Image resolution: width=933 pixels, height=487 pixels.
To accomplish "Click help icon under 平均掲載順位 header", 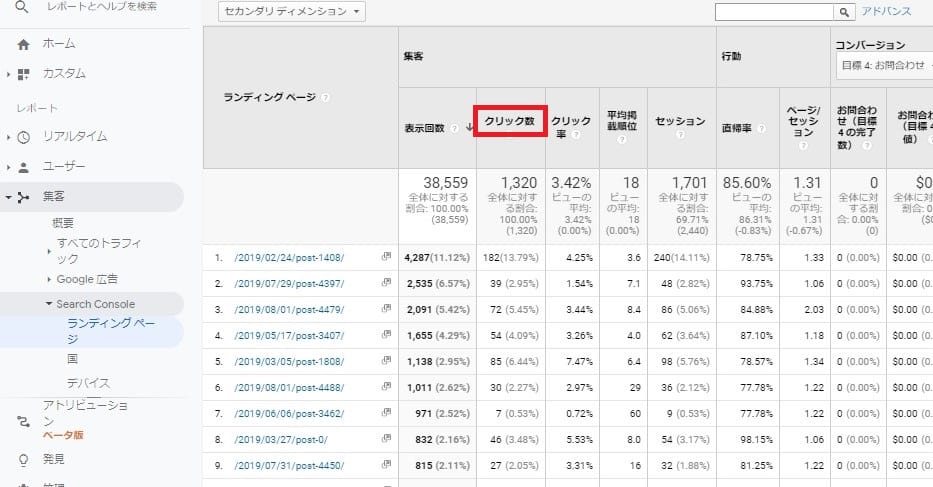I will click(622, 140).
